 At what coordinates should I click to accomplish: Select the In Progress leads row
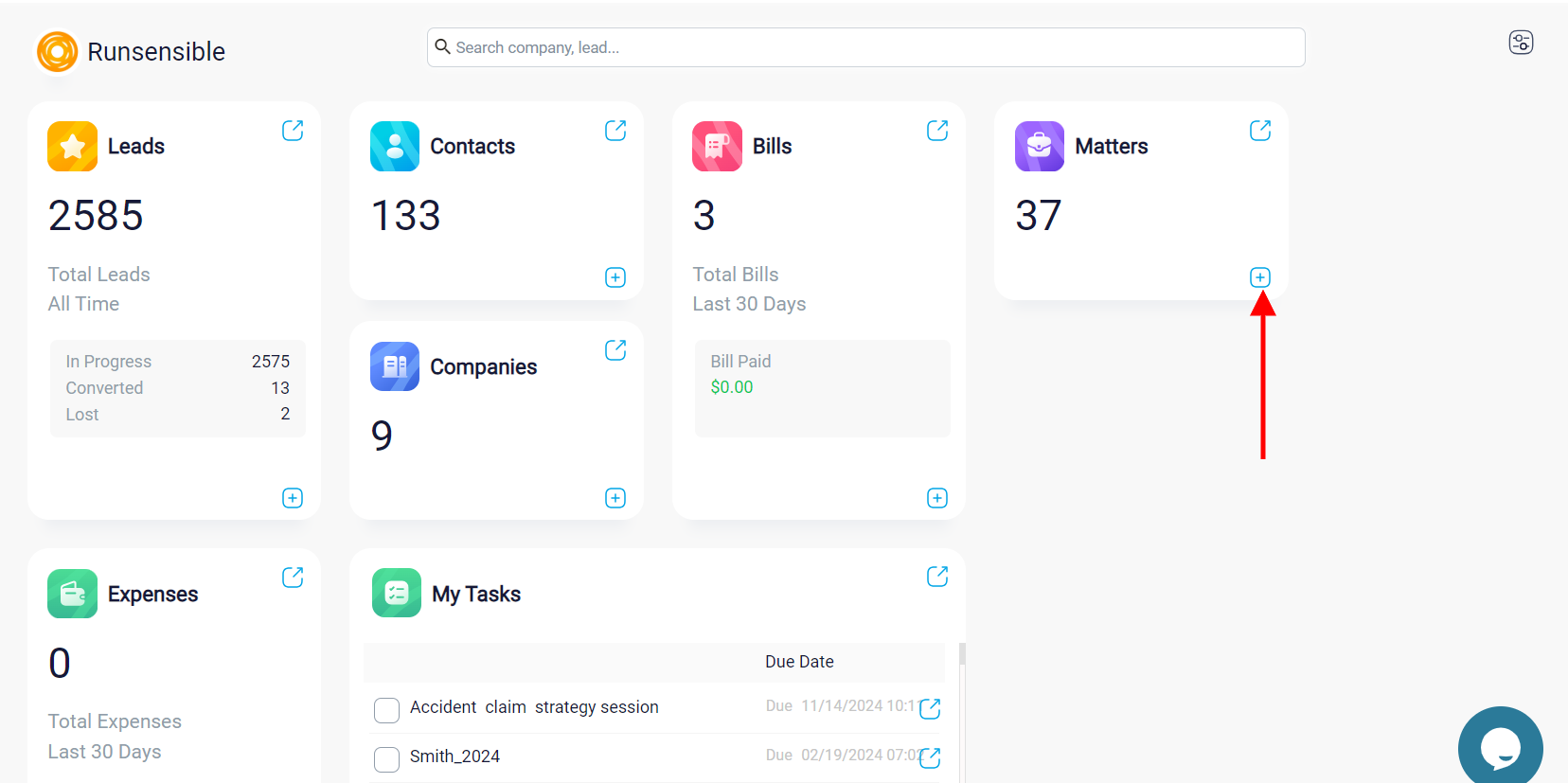[178, 362]
